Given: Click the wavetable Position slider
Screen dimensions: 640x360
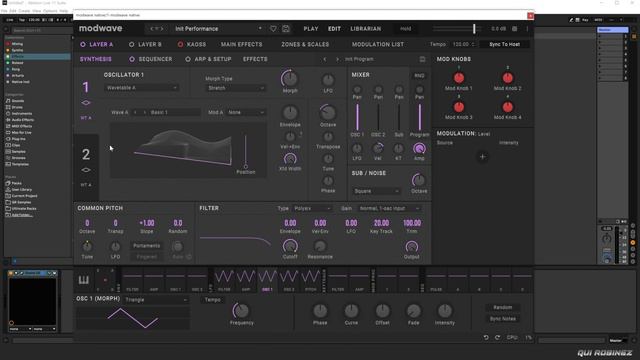Looking at the screenshot, I should coord(245,151).
